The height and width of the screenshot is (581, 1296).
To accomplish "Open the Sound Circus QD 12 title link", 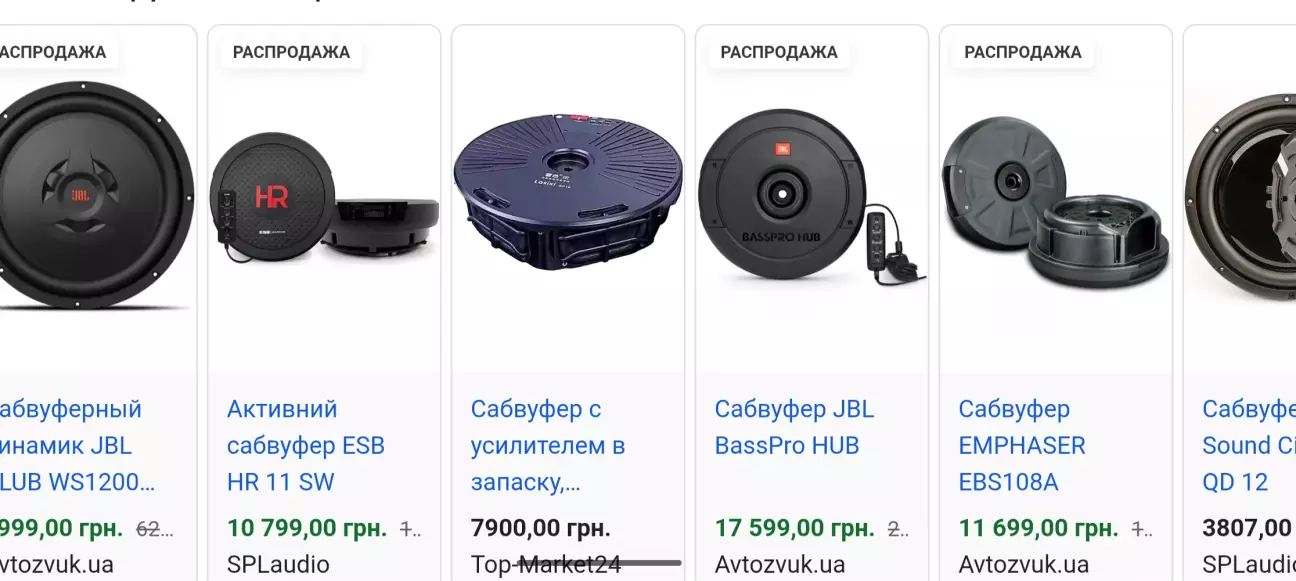I will click(1248, 445).
